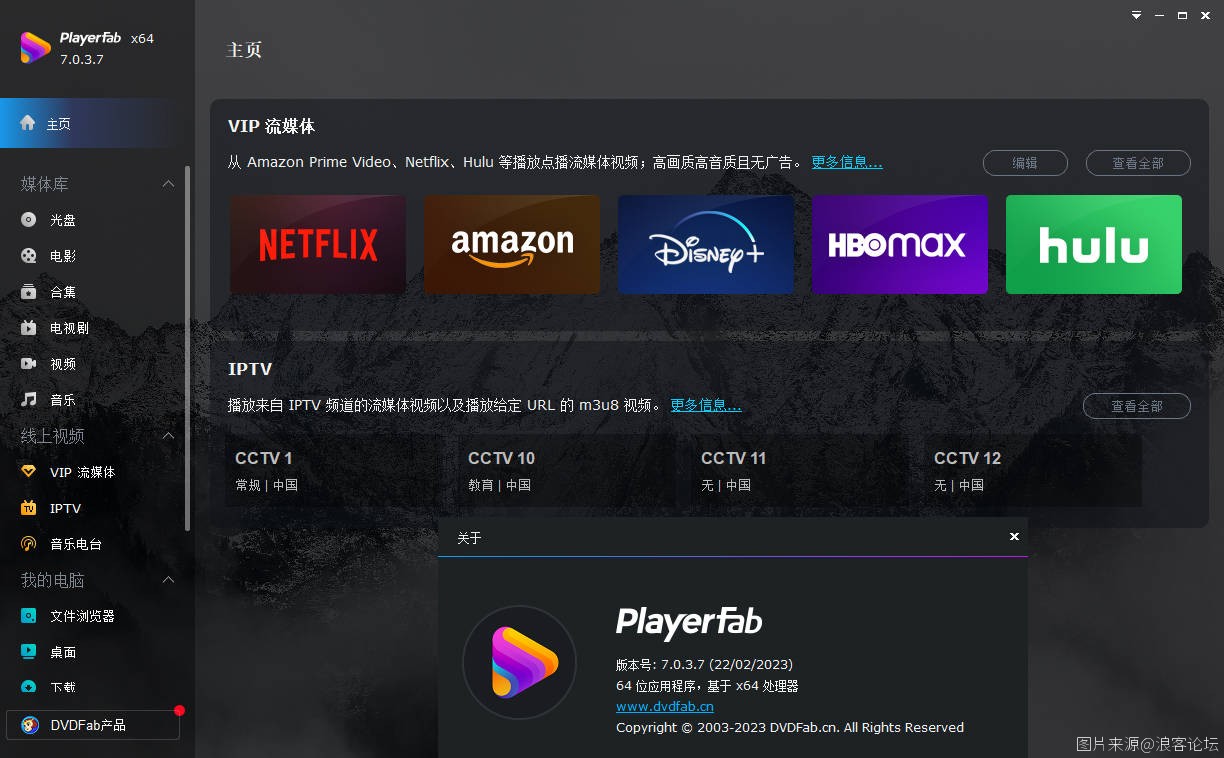Click the collection icon for 合集
Image resolution: width=1224 pixels, height=758 pixels.
pos(29,292)
